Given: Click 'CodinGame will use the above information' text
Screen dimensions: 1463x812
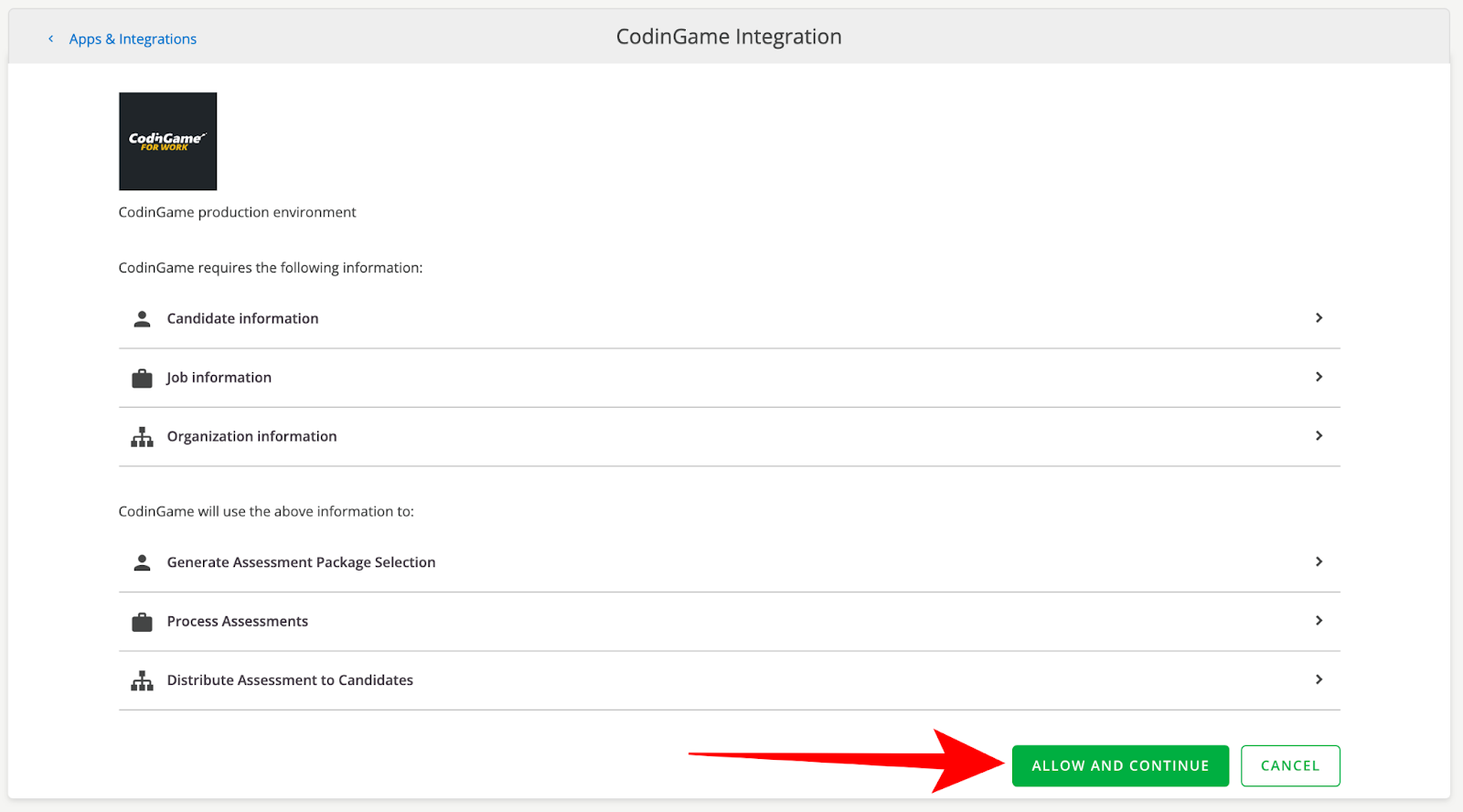Looking at the screenshot, I should point(266,511).
